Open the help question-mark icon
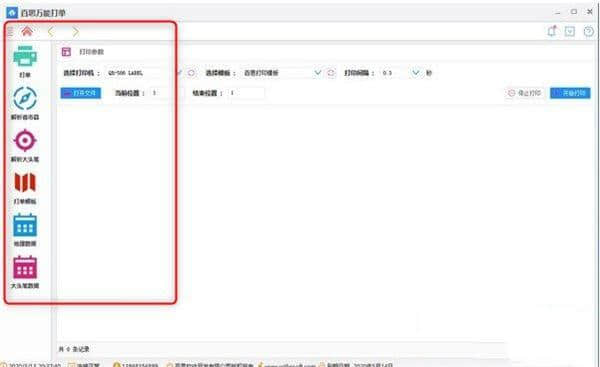The width and height of the screenshot is (600, 367). [589, 31]
